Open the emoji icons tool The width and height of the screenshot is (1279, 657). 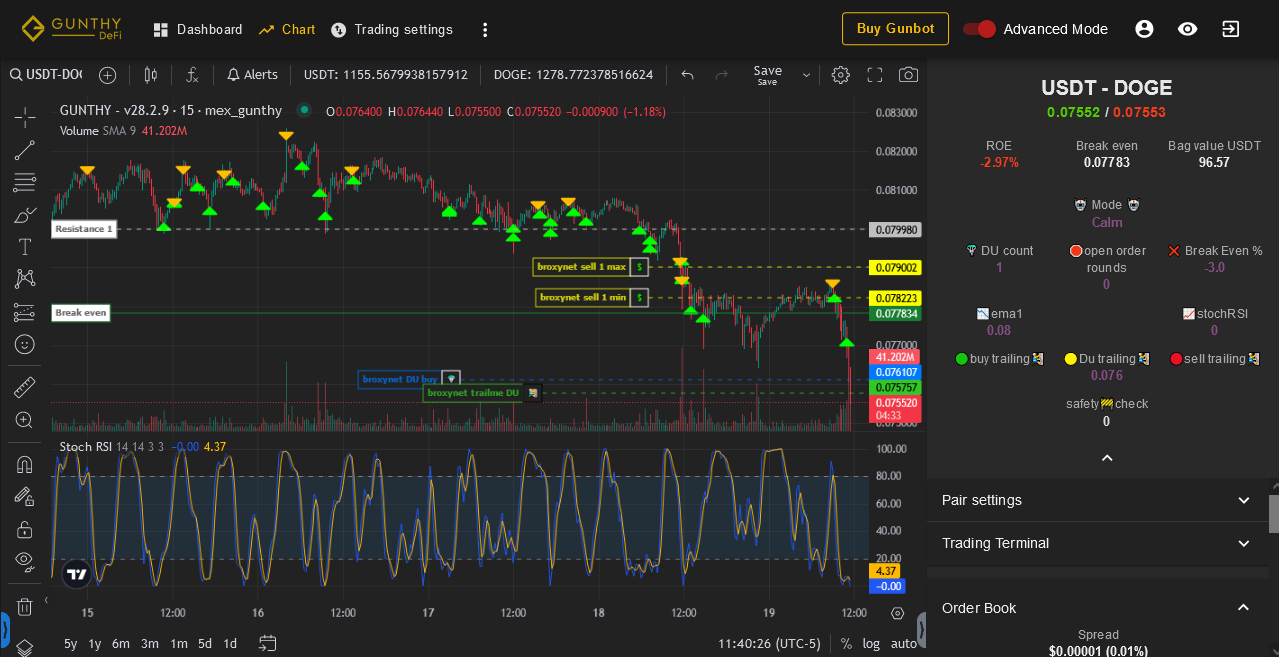pyautogui.click(x=25, y=344)
